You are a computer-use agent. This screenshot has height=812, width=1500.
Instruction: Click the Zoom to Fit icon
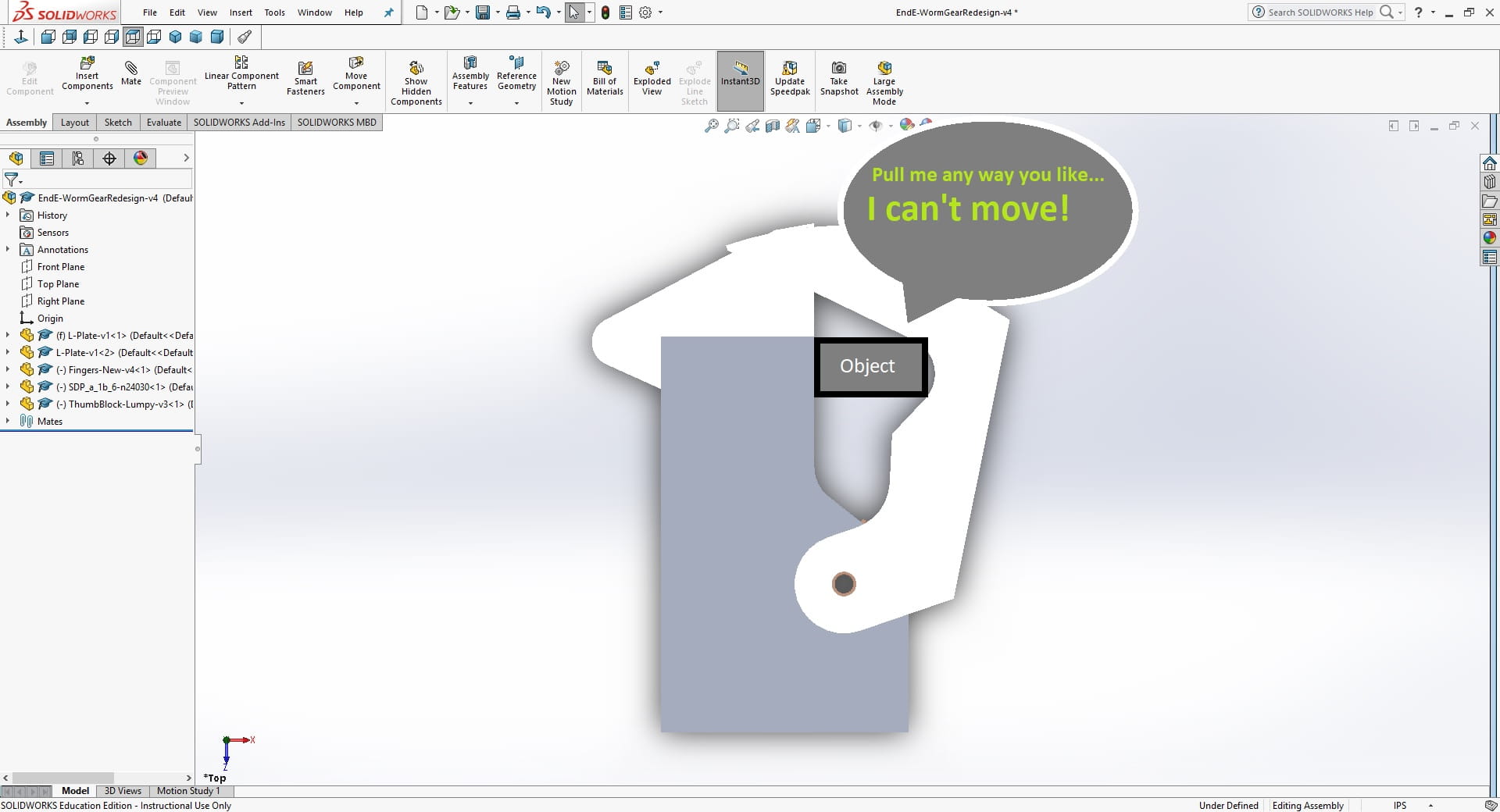pyautogui.click(x=712, y=126)
